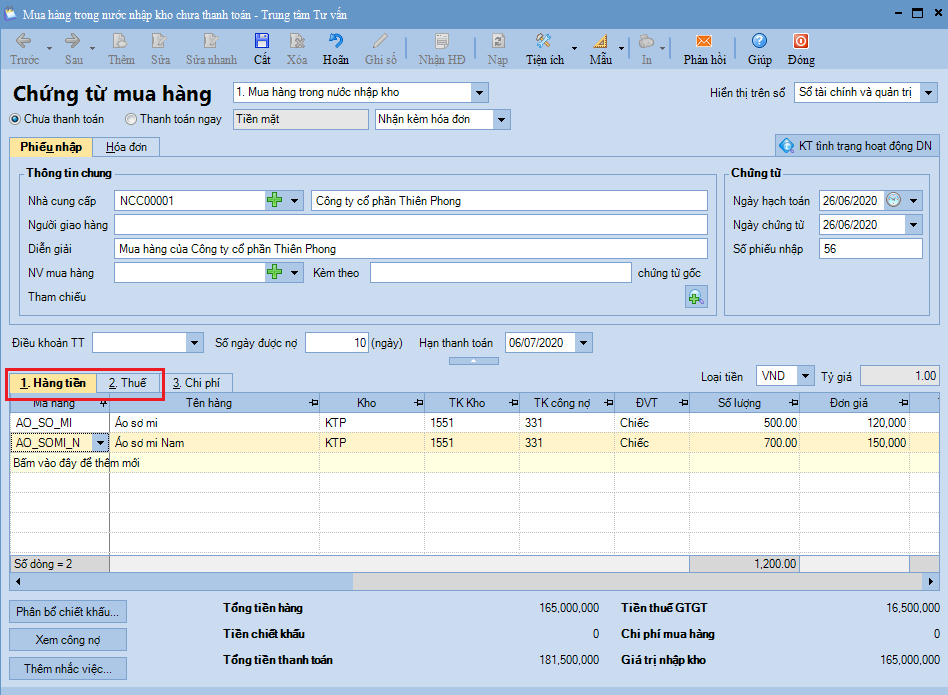This screenshot has width=948, height=695.
Task: Open the AO_SOMI_N item code dropdown
Action: click(100, 443)
